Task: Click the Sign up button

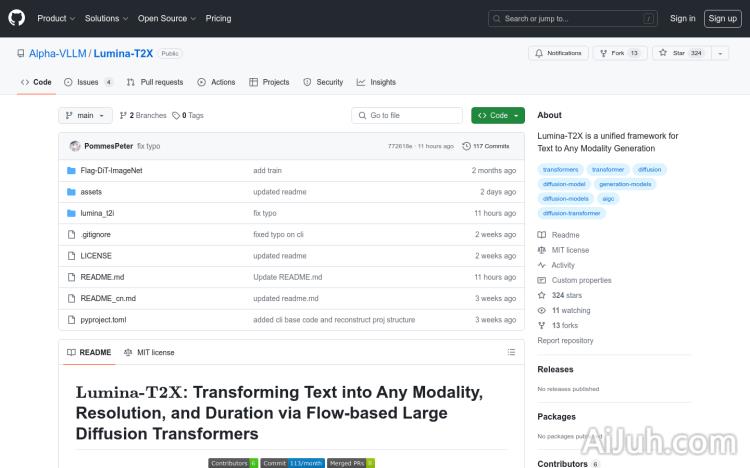Action: [x=721, y=18]
